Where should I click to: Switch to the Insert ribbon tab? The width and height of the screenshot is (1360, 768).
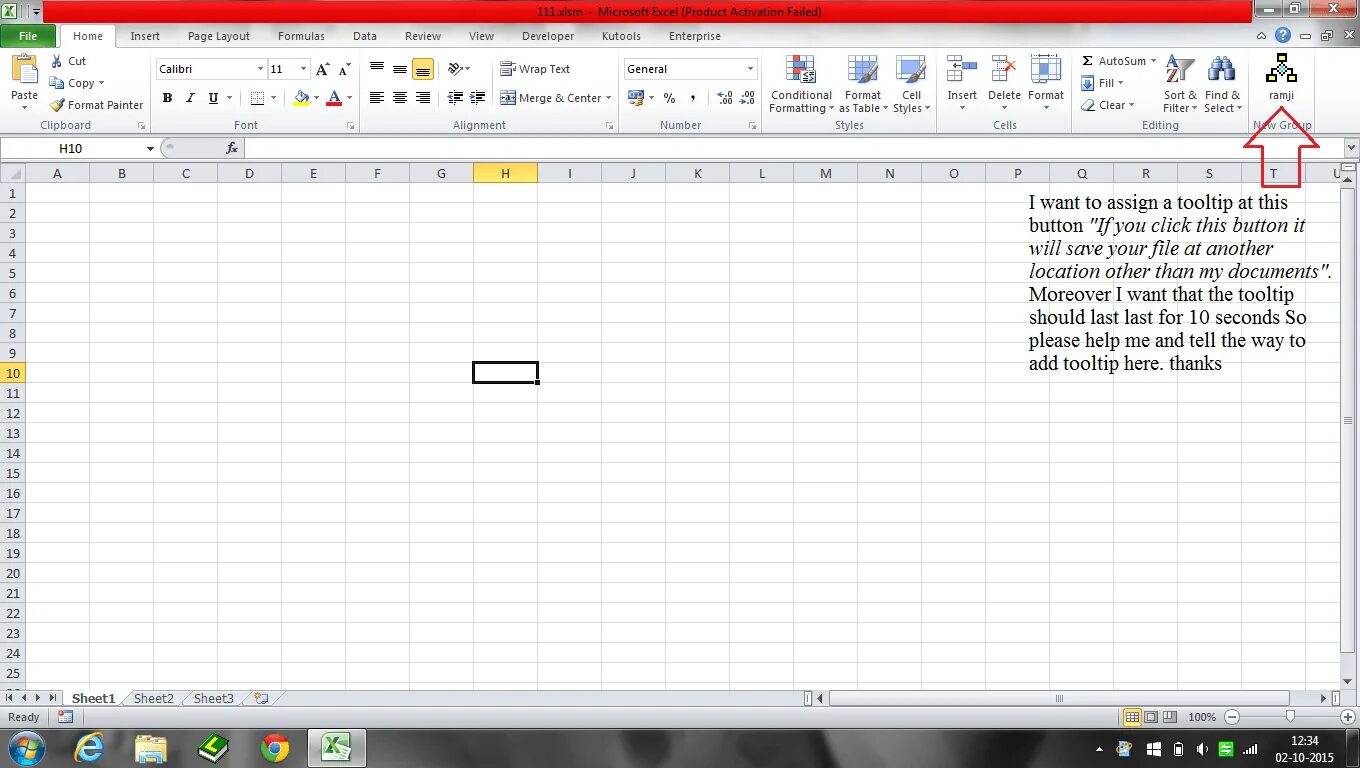click(x=145, y=36)
